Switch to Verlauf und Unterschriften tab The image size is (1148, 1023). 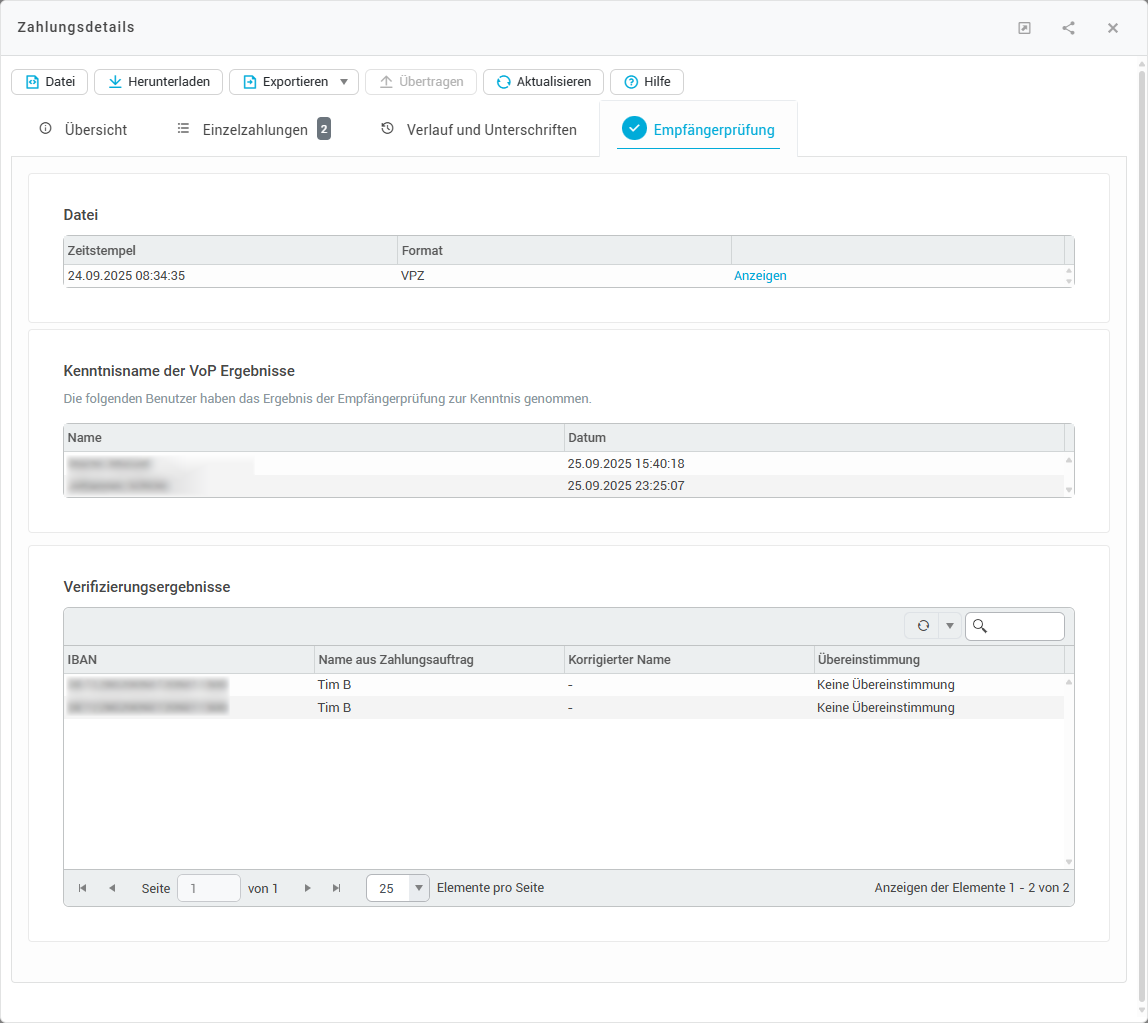[x=479, y=129]
